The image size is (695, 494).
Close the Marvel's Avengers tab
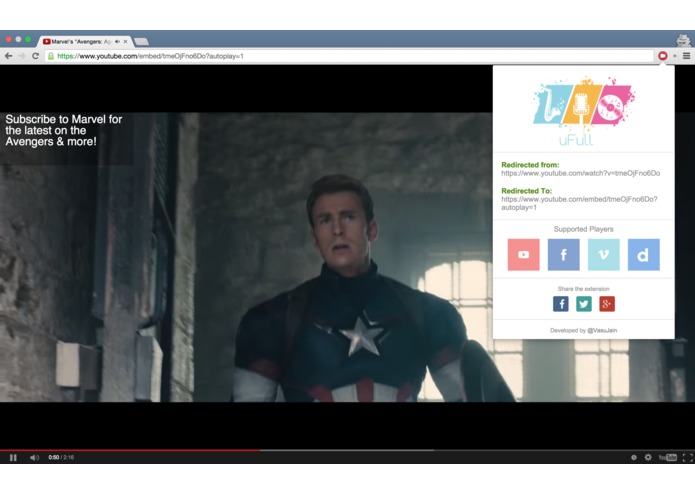click(x=125, y=42)
